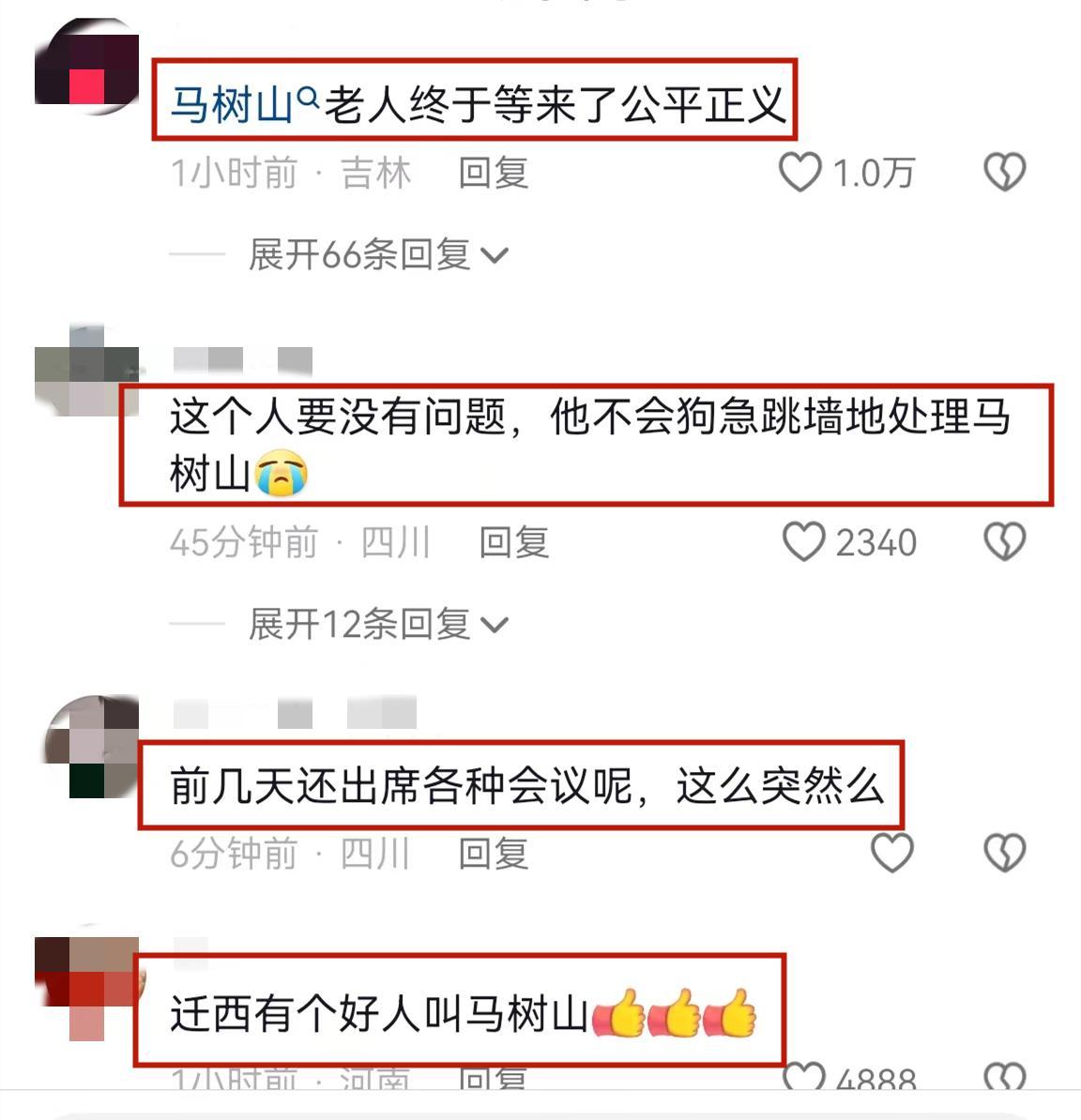1081x1120 pixels.
Task: Open the blue 马树山 search link
Action: pyautogui.click(x=232, y=105)
